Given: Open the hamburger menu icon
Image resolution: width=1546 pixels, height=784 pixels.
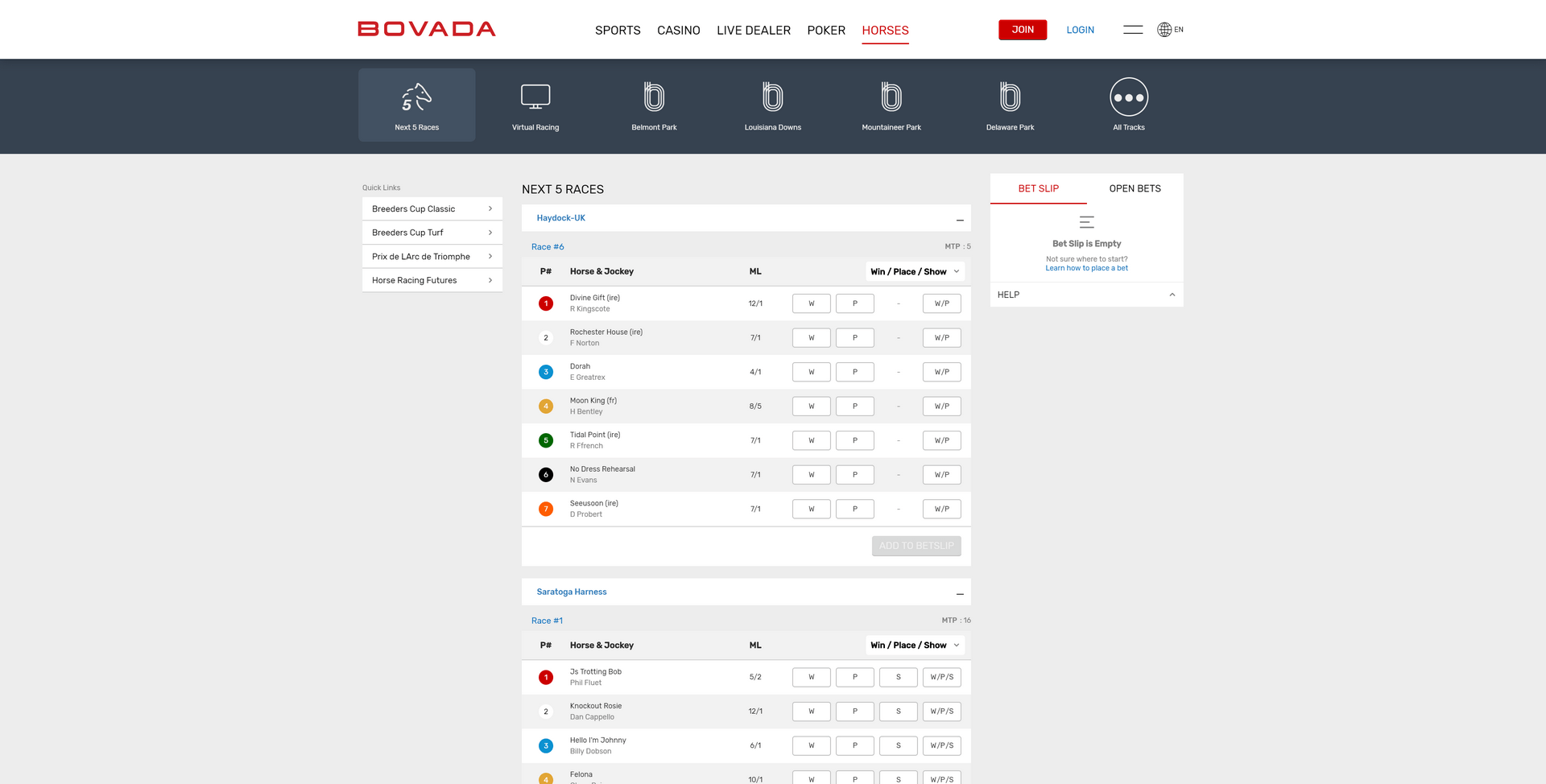Looking at the screenshot, I should (x=1133, y=30).
